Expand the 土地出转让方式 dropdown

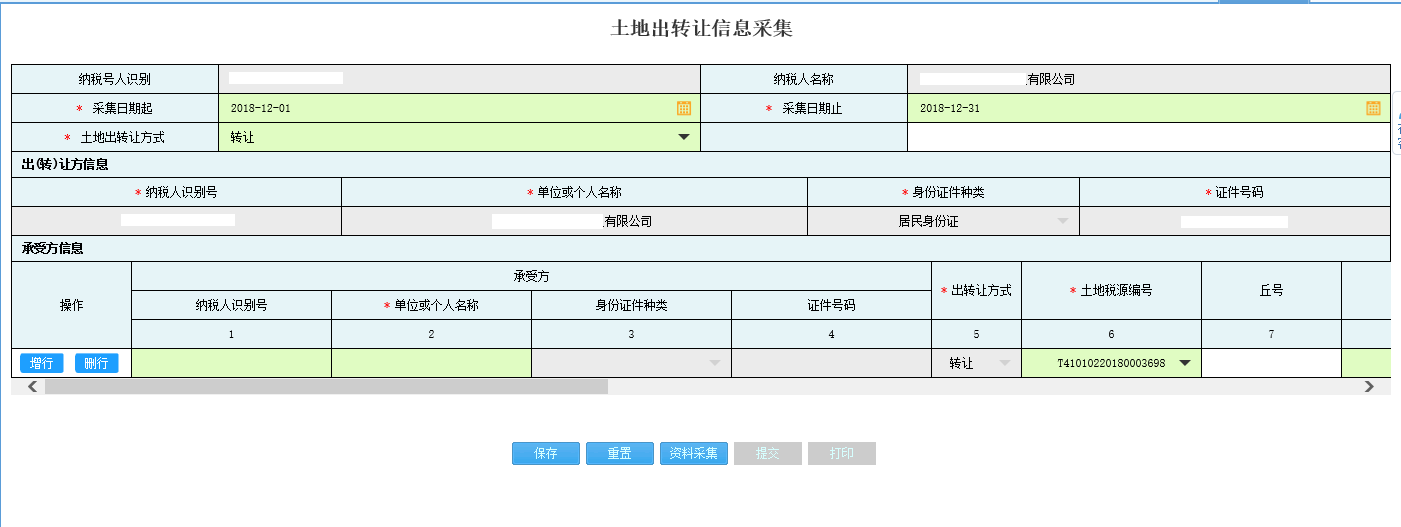pos(684,137)
